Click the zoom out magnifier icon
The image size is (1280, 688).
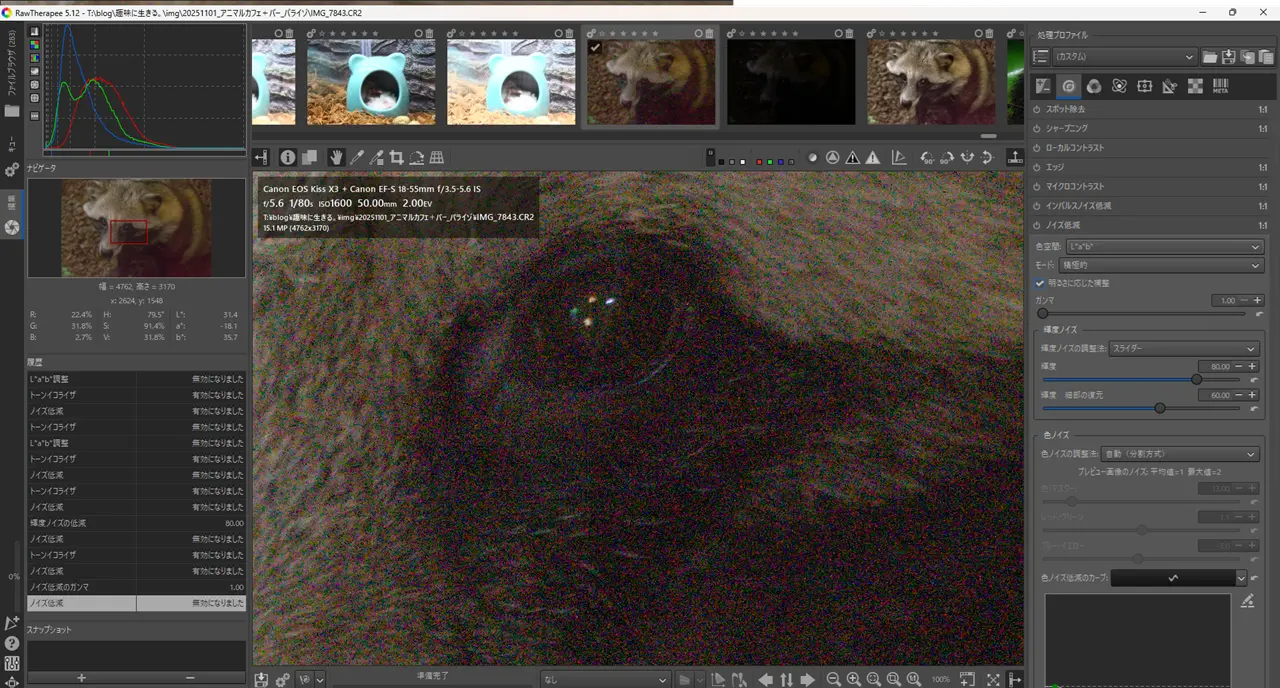click(833, 679)
